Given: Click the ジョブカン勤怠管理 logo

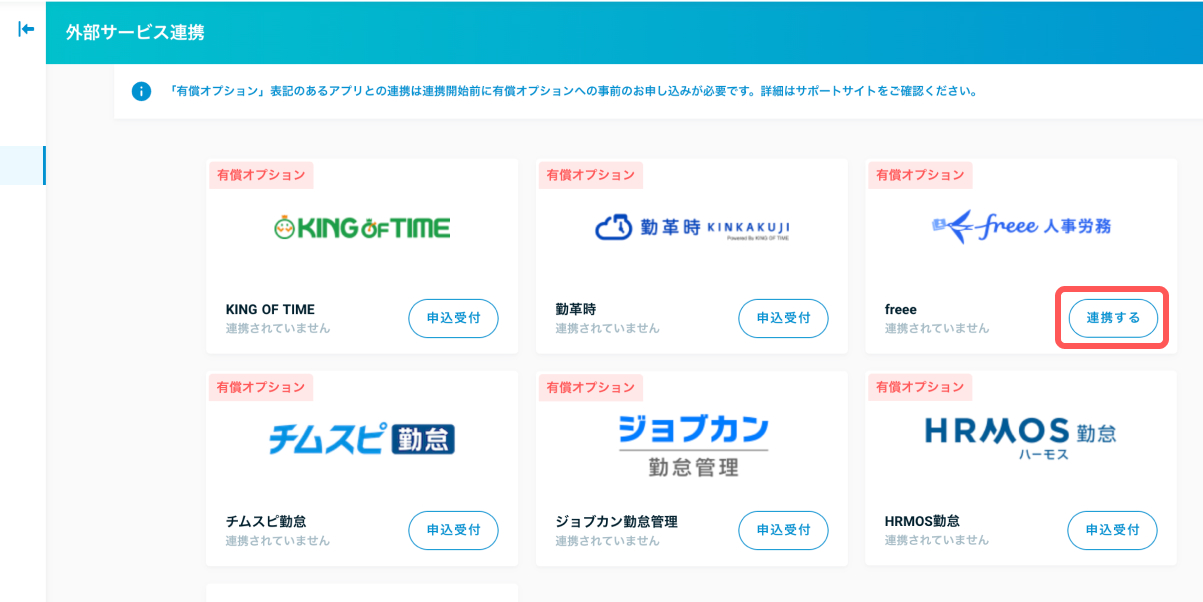Looking at the screenshot, I should coord(692,446).
